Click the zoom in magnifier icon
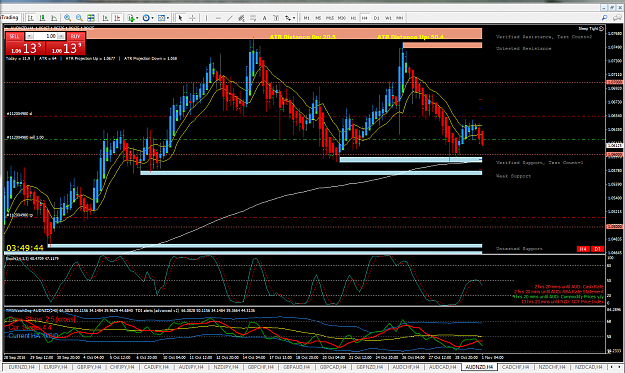625x373 pixels. [67, 18]
